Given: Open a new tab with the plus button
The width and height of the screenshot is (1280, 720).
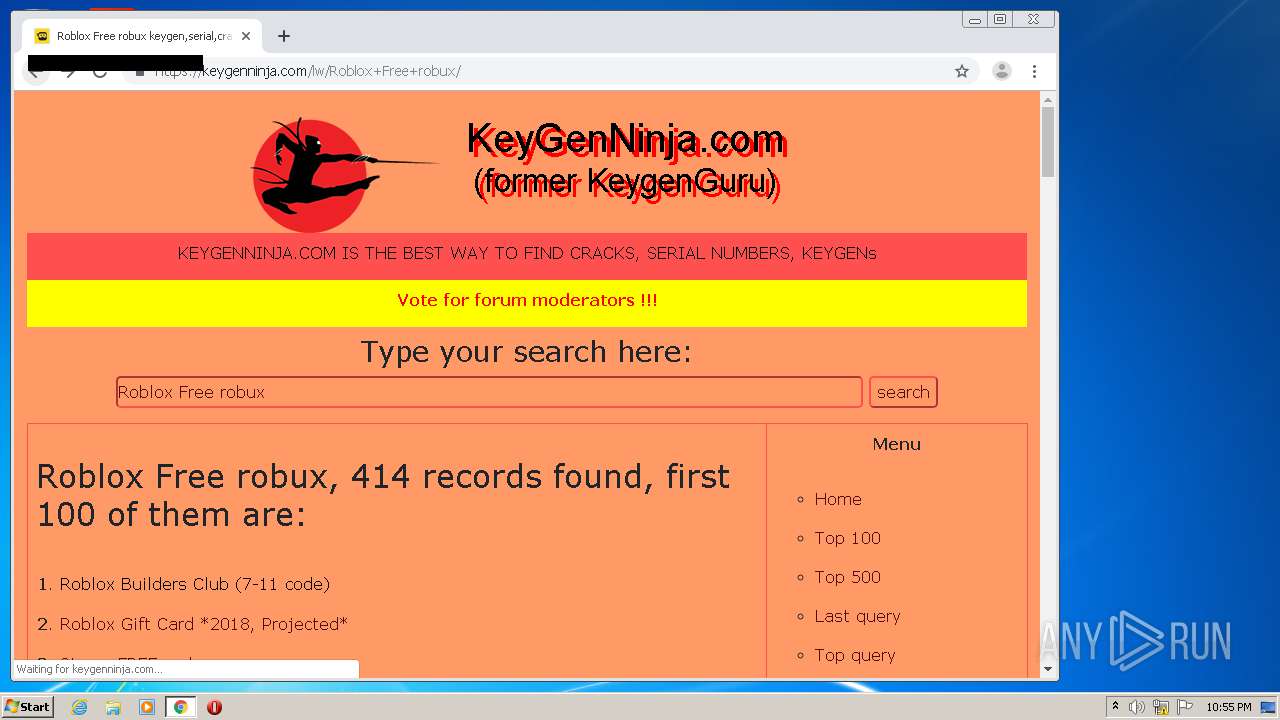Looking at the screenshot, I should click(284, 36).
